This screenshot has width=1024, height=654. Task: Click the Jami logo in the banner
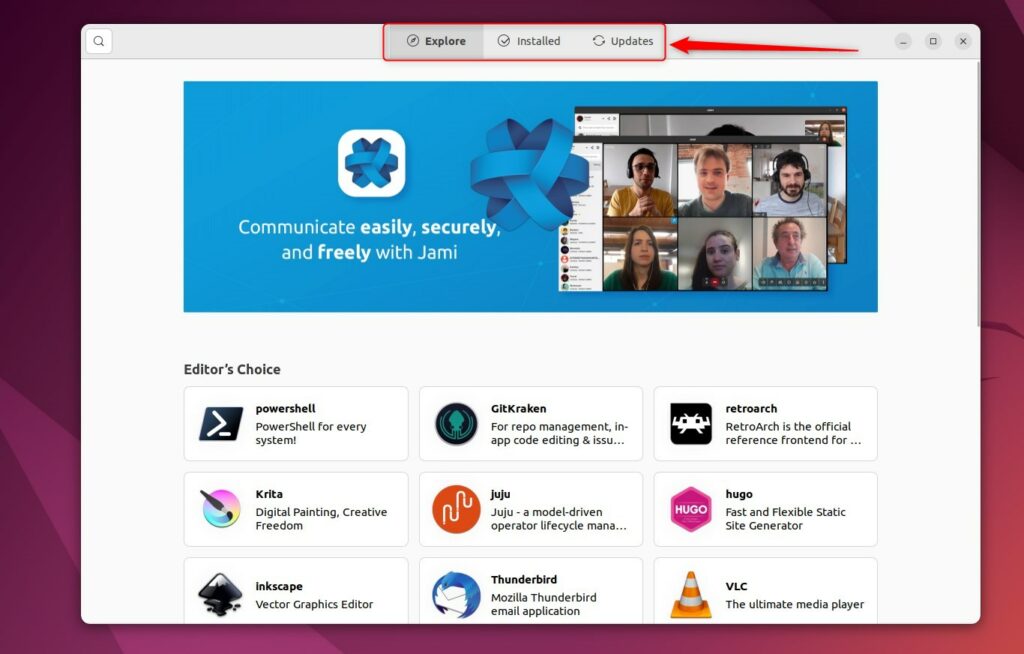pos(372,163)
